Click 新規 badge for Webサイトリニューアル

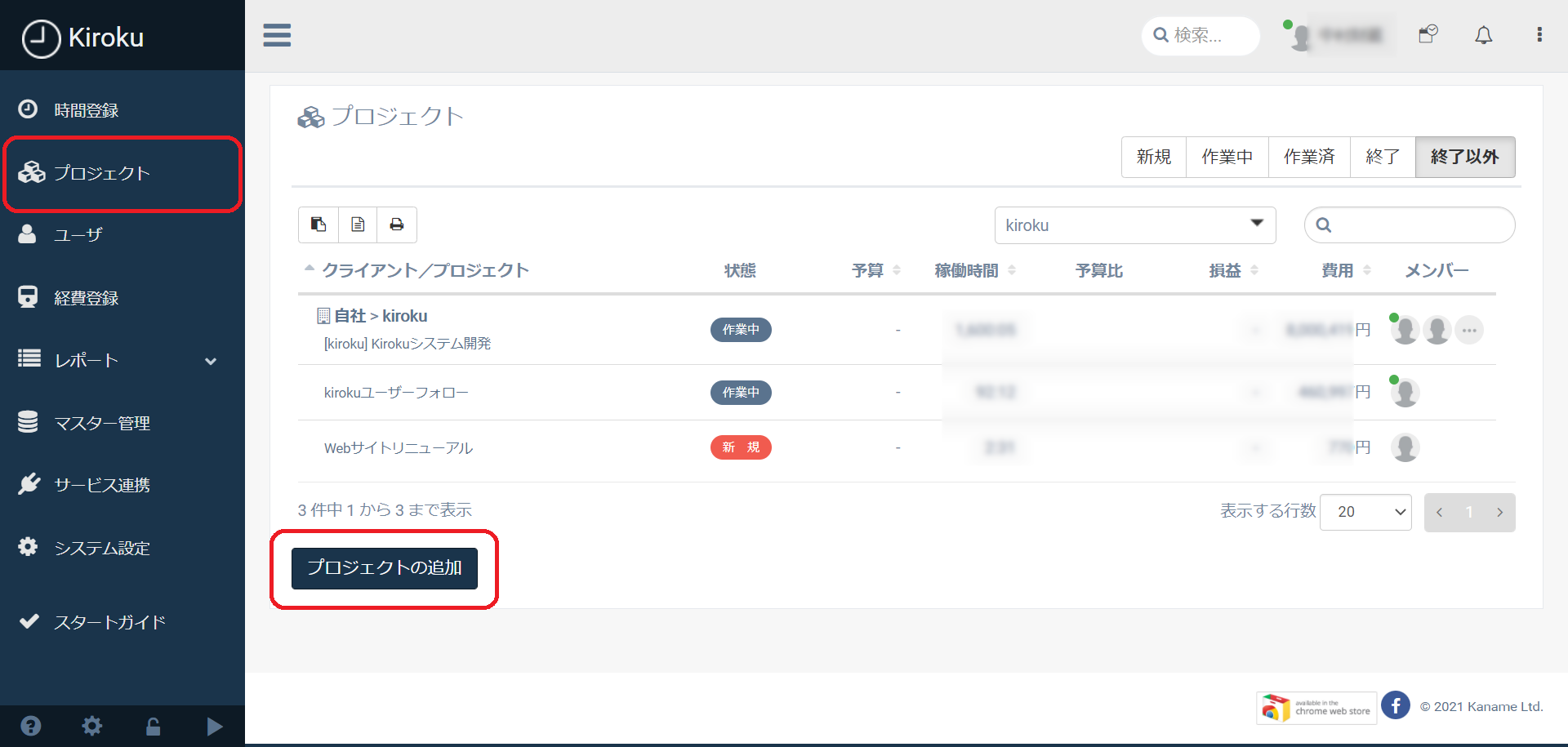tap(741, 447)
